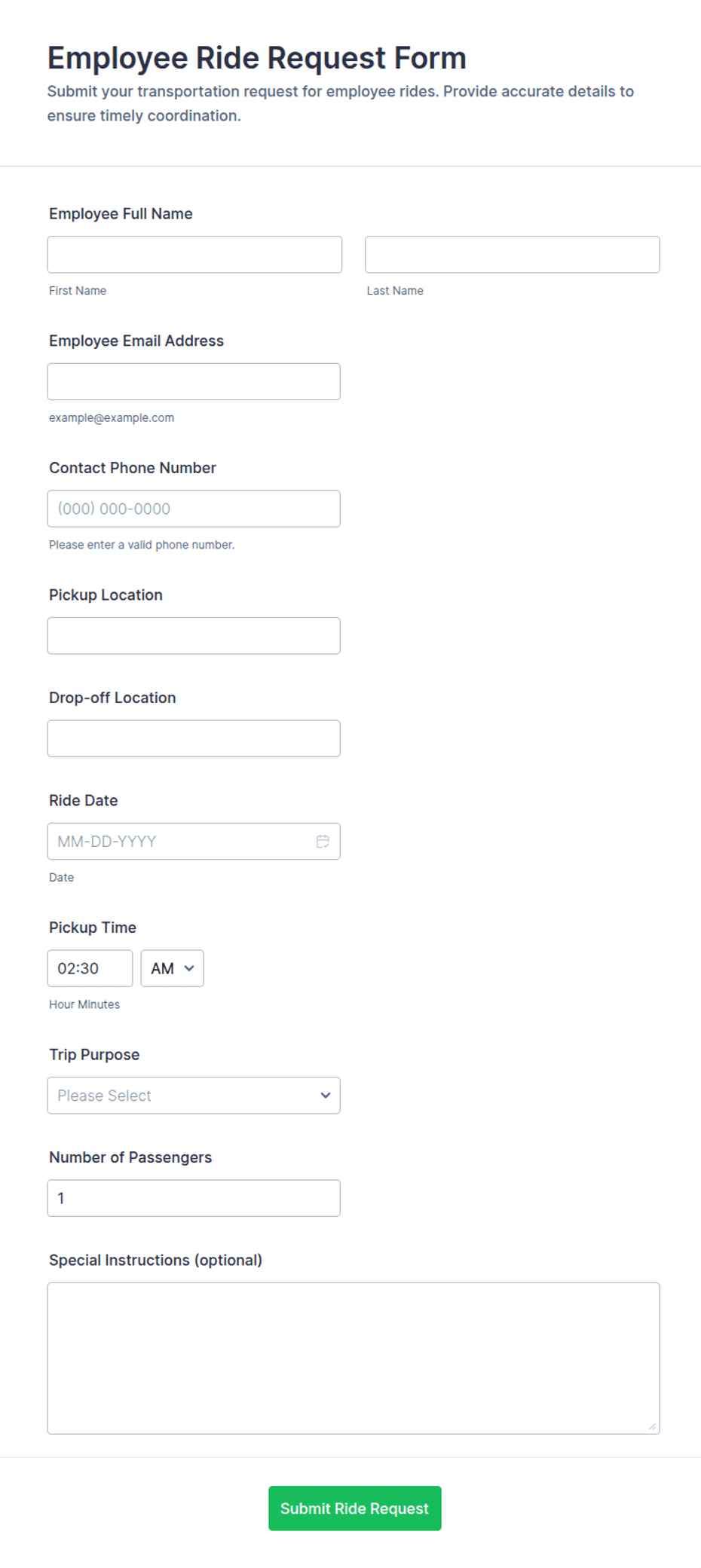The width and height of the screenshot is (701, 1568).
Task: Open the Trip Purpose dropdown
Action: 194,1095
